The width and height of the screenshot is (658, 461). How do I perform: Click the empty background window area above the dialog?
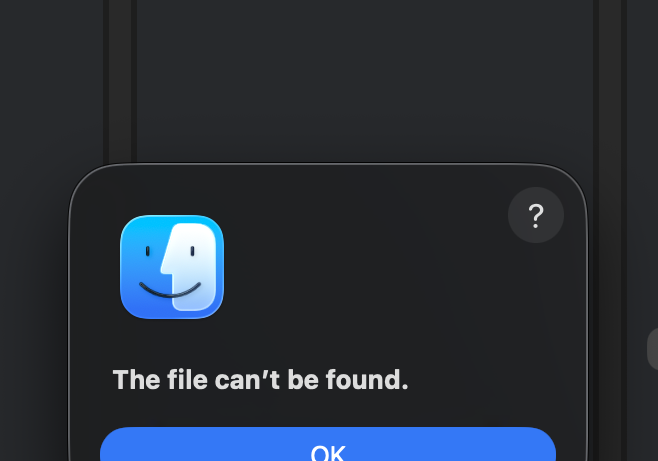(364, 80)
